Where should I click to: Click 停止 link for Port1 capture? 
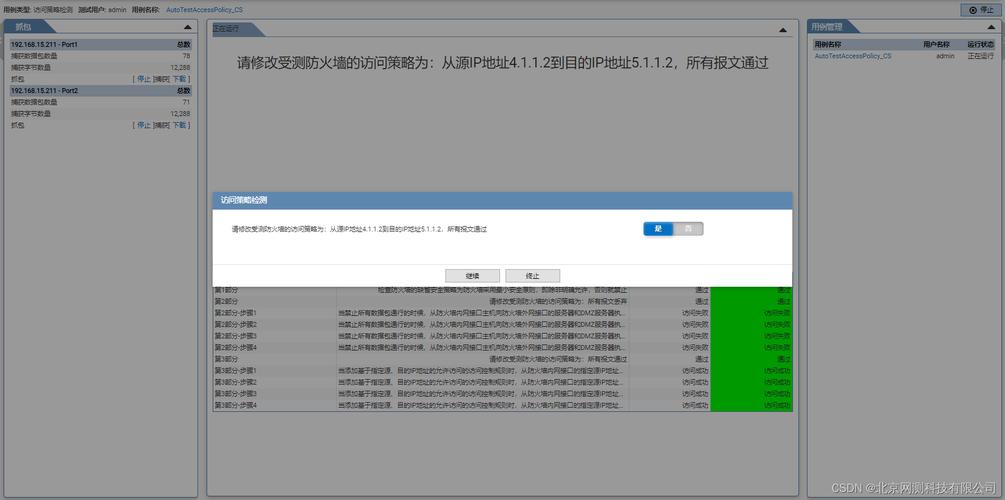[x=144, y=79]
